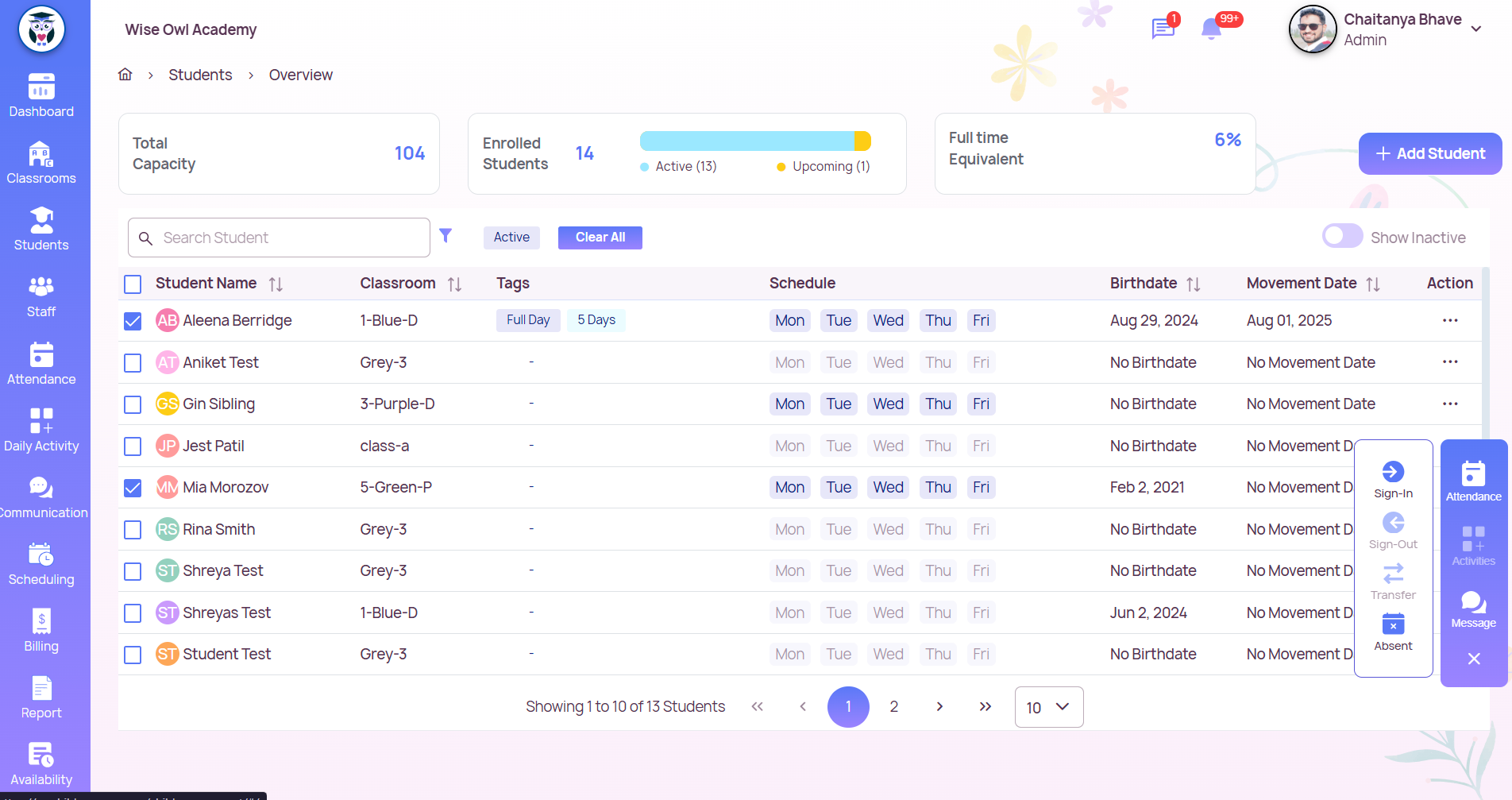This screenshot has width=1512, height=800.
Task: Open the chat messages icon in header
Action: tap(1163, 29)
